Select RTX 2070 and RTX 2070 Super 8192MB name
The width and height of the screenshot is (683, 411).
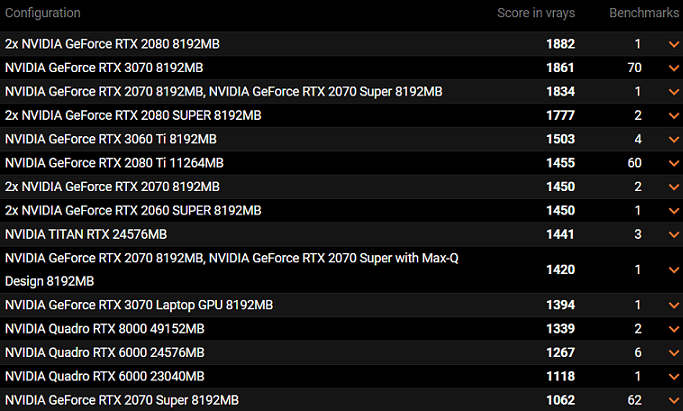223,91
